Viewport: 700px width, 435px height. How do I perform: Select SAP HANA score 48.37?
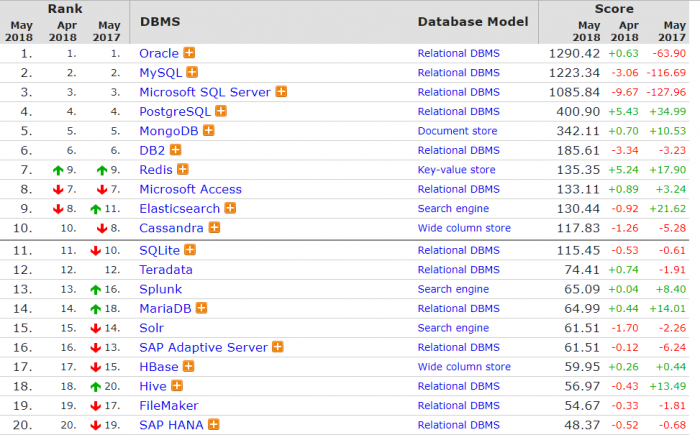[x=582, y=425]
